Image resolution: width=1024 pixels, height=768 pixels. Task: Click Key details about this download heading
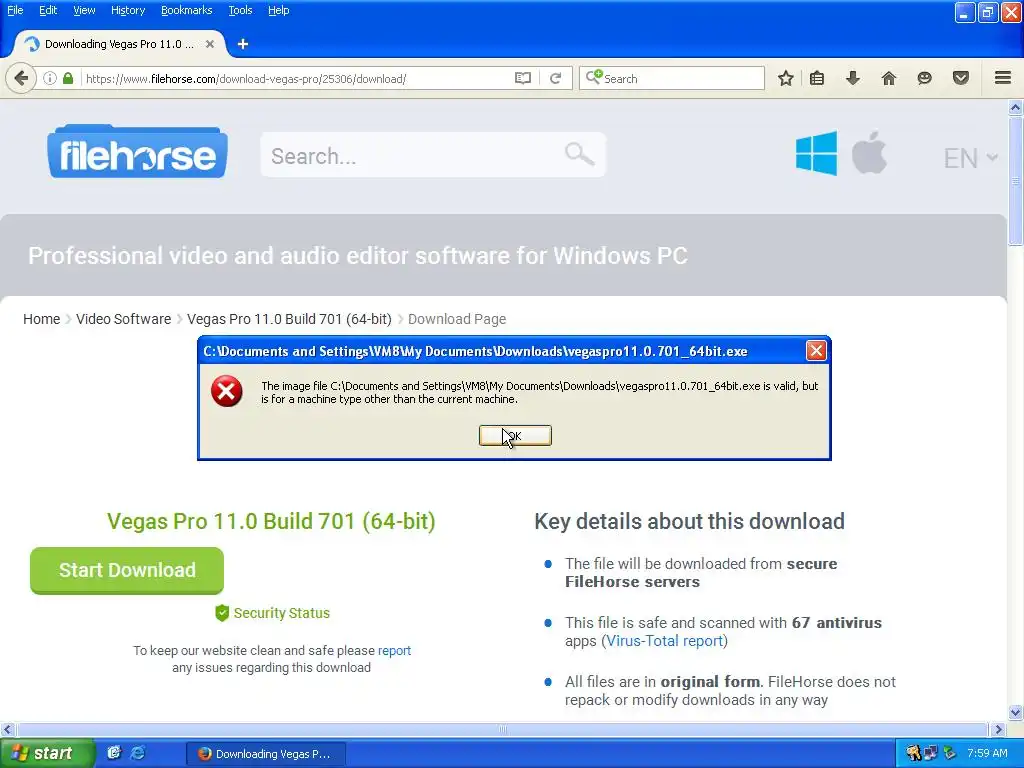tap(690, 521)
